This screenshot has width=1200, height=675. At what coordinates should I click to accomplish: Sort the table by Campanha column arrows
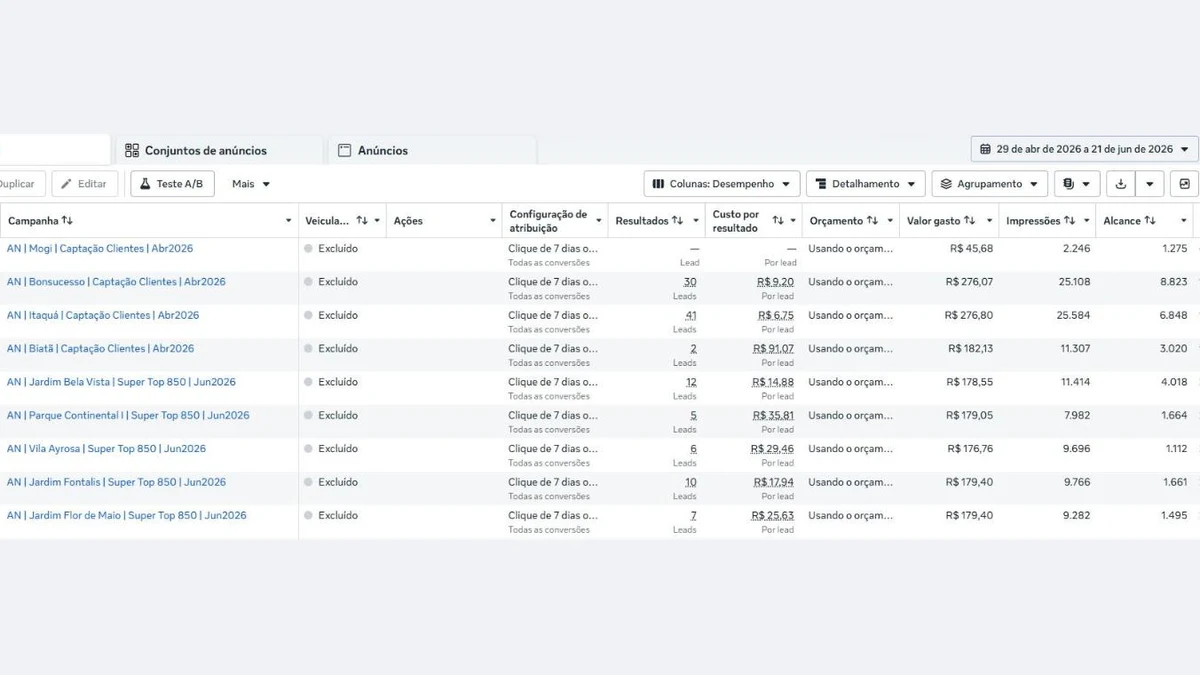(67, 221)
